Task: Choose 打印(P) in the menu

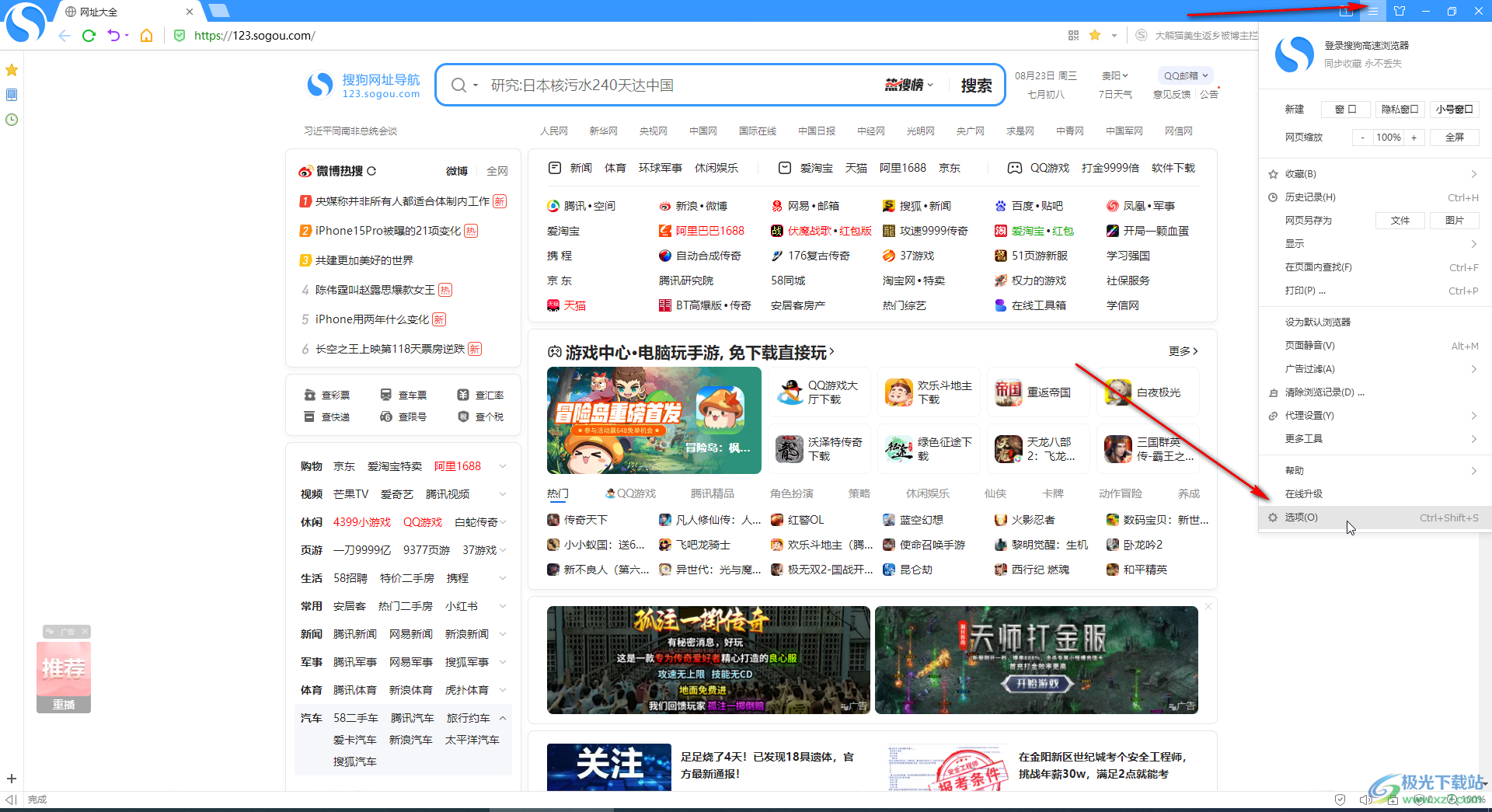Action: pos(1374,291)
